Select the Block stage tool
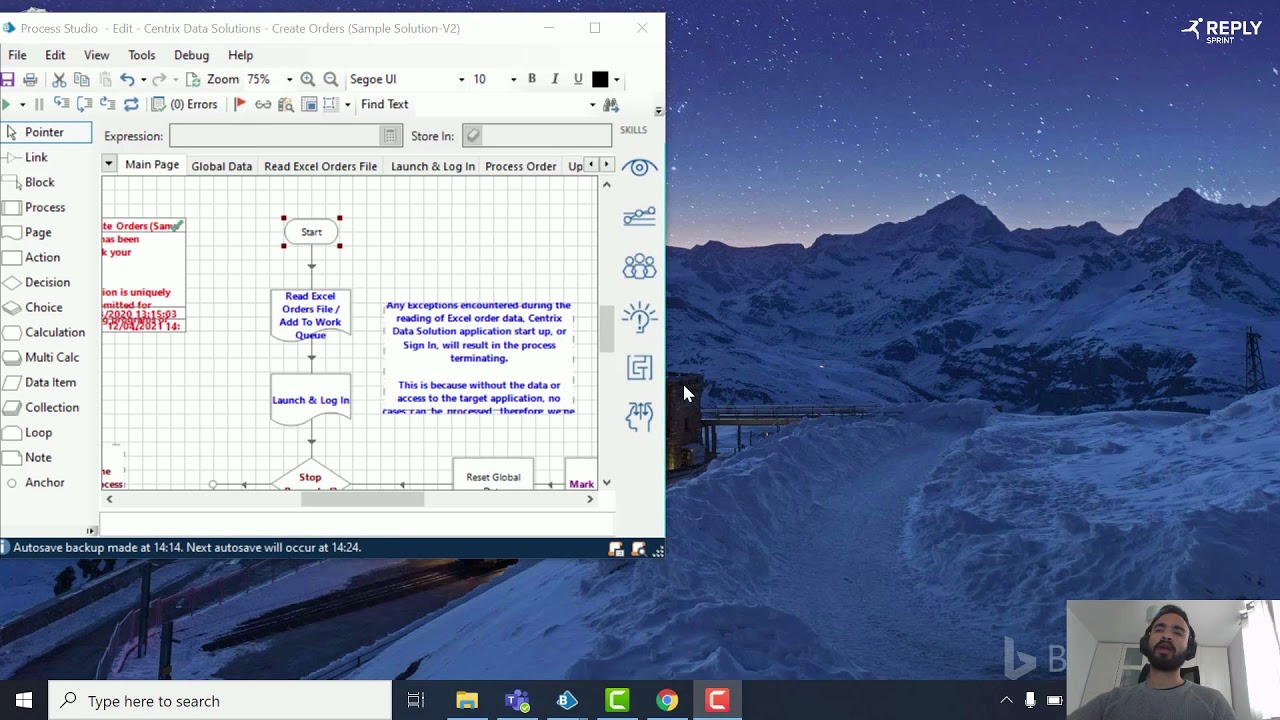This screenshot has height=720, width=1280. click(40, 182)
